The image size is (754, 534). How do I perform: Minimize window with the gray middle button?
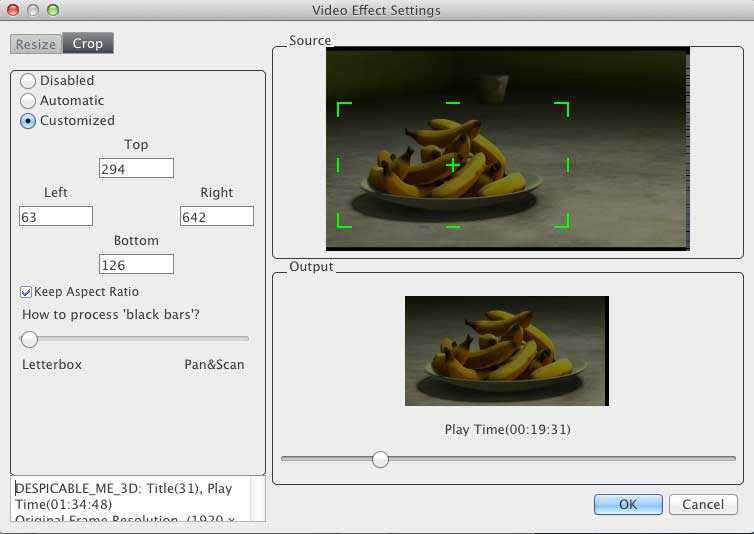pyautogui.click(x=33, y=10)
